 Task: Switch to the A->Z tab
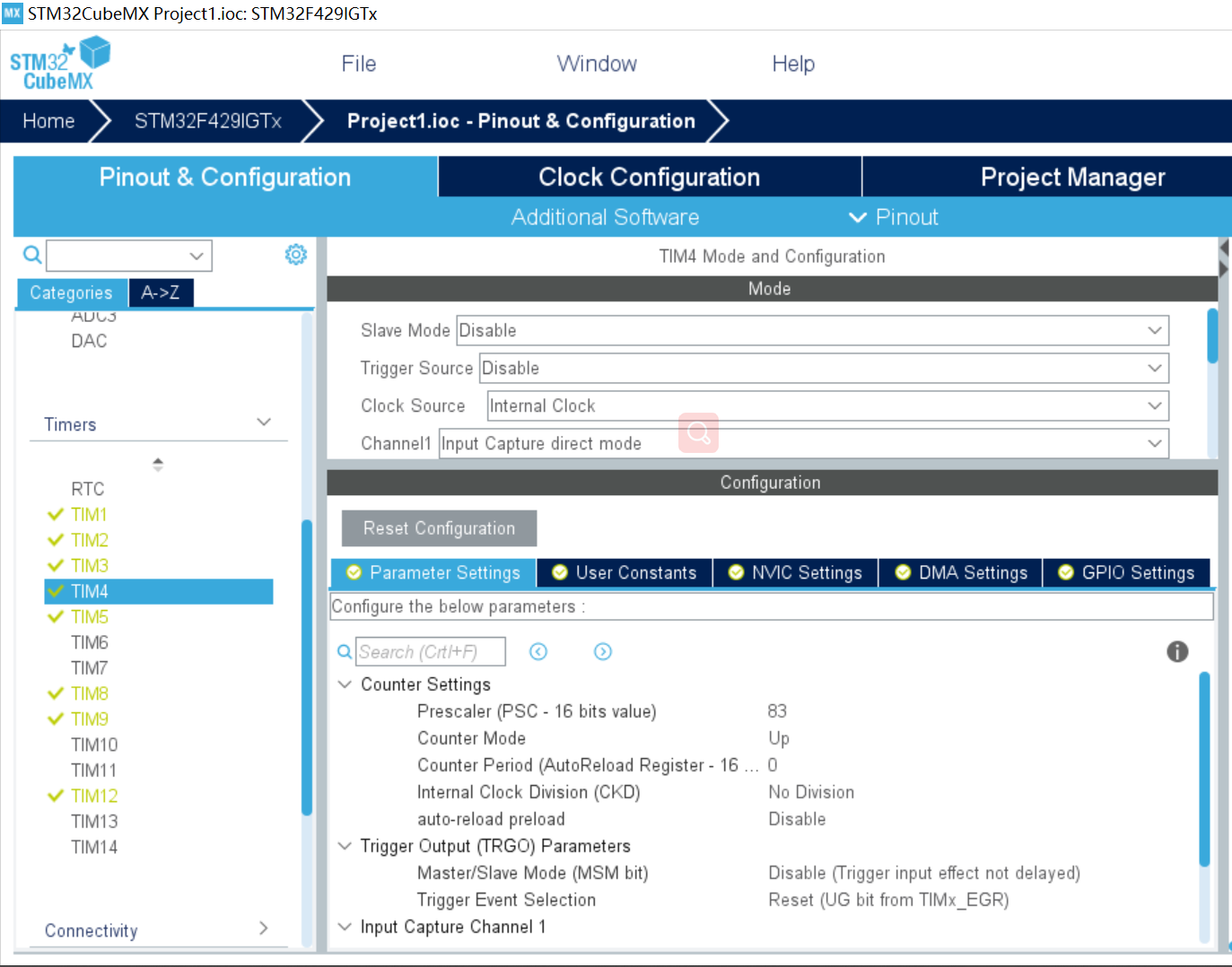(x=161, y=292)
